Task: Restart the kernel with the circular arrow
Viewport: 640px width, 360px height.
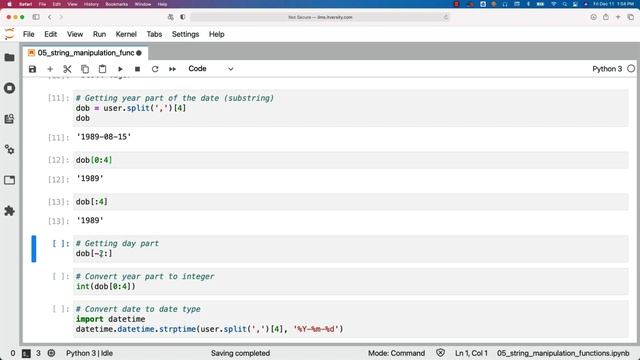Action: click(155, 69)
